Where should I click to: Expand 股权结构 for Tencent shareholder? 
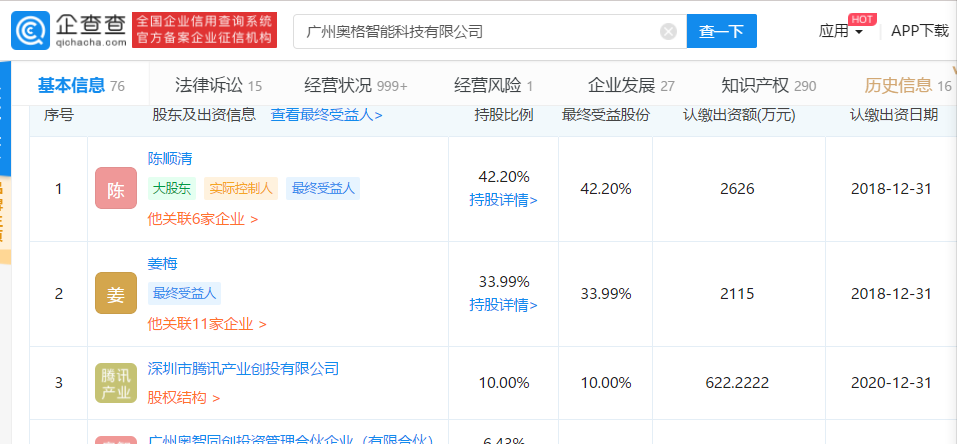[184, 398]
